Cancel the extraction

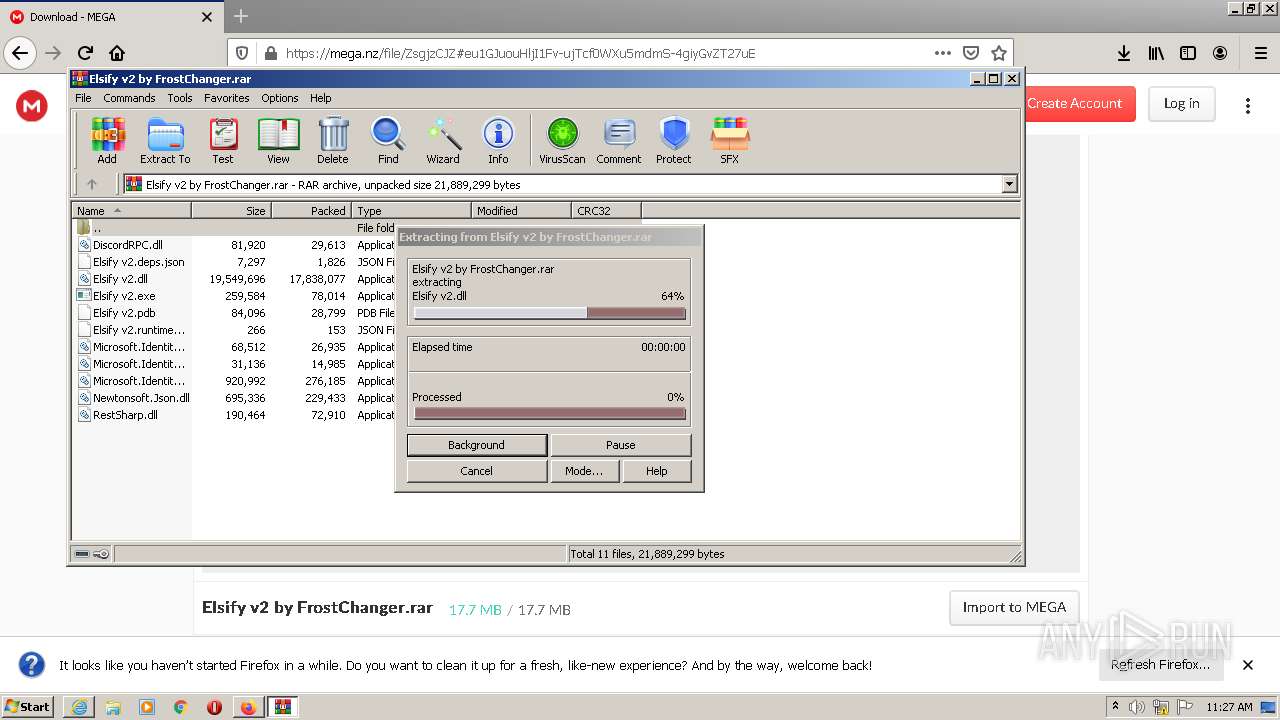(x=476, y=471)
